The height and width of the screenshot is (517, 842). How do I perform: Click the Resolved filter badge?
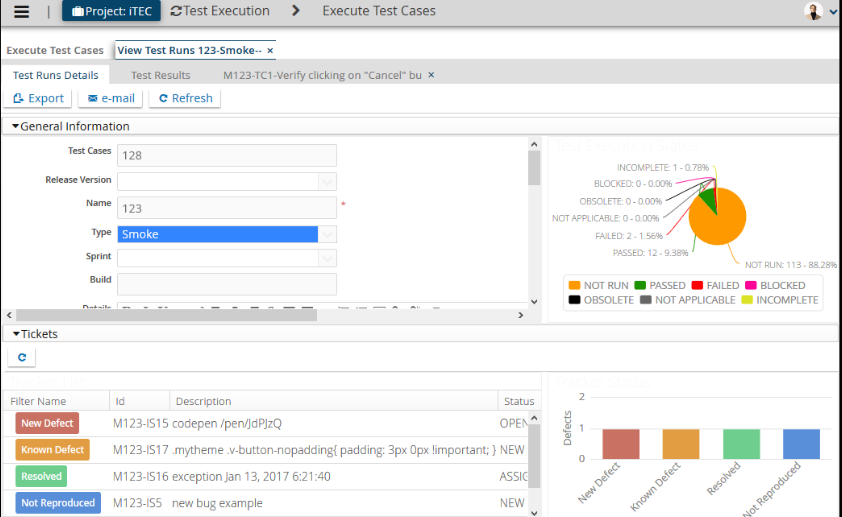pos(41,476)
